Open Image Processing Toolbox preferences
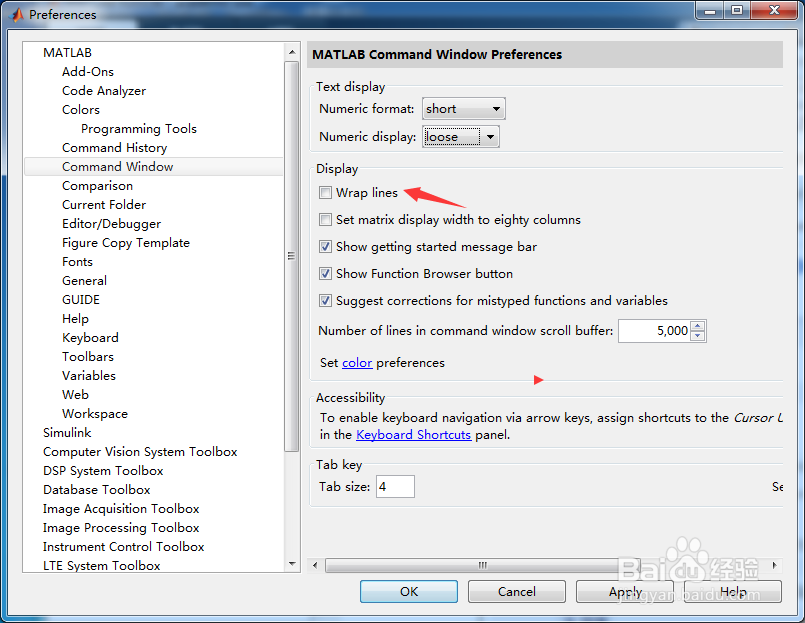The image size is (805, 623). (x=121, y=528)
